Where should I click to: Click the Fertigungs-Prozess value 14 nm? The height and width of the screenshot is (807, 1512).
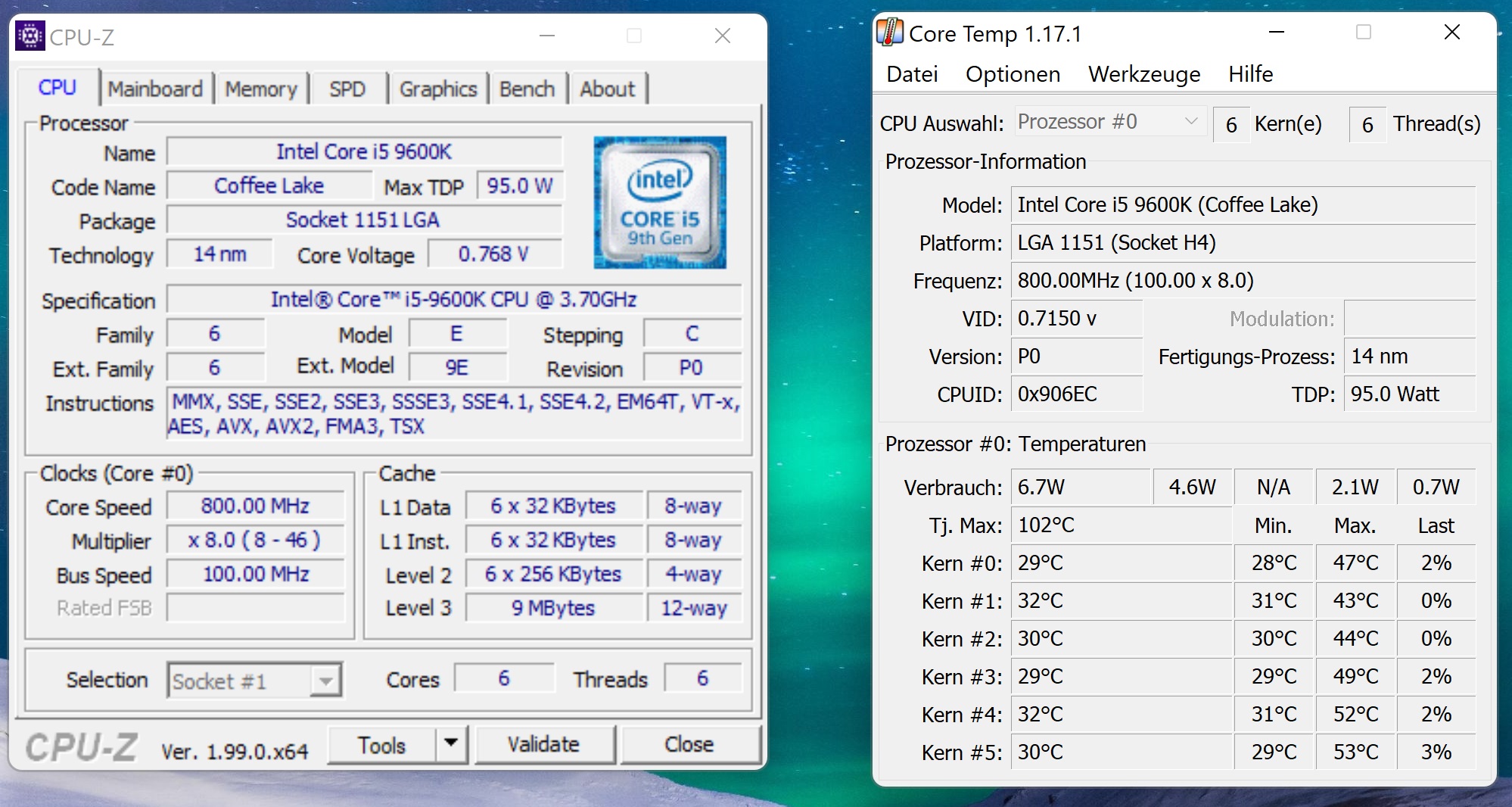coord(1410,356)
